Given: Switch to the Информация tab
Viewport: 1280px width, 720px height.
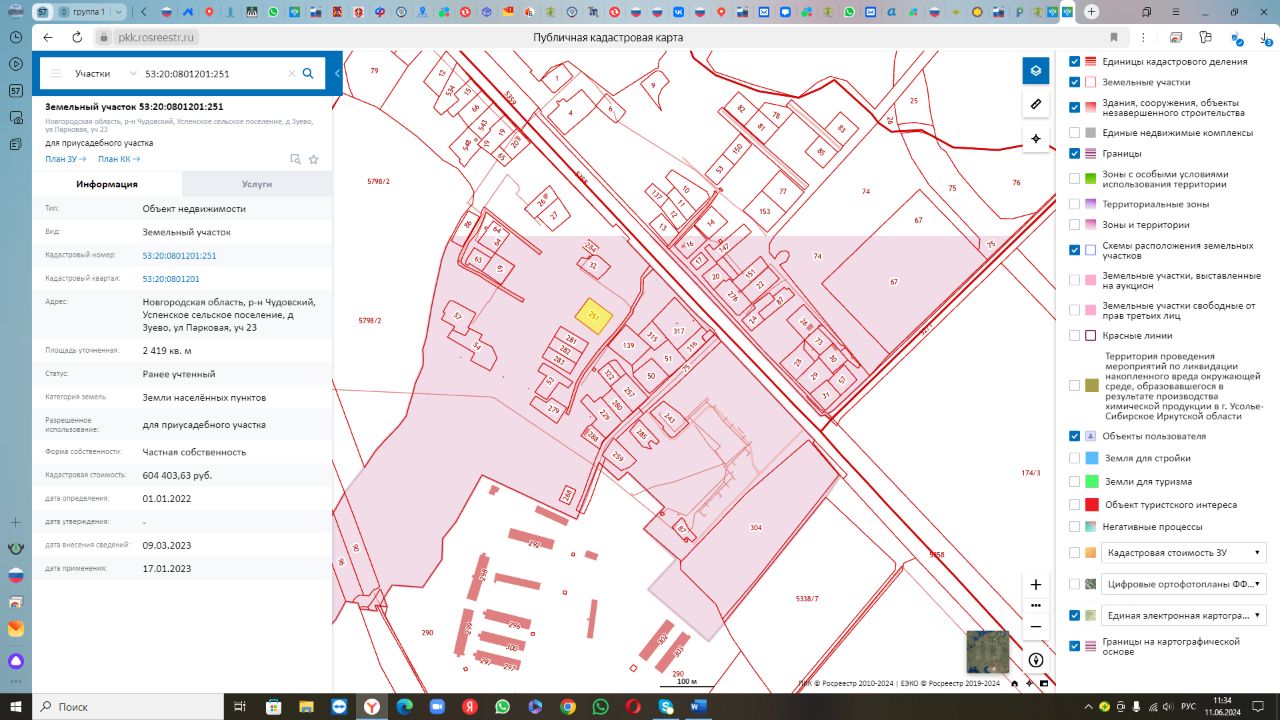Looking at the screenshot, I should [x=107, y=184].
